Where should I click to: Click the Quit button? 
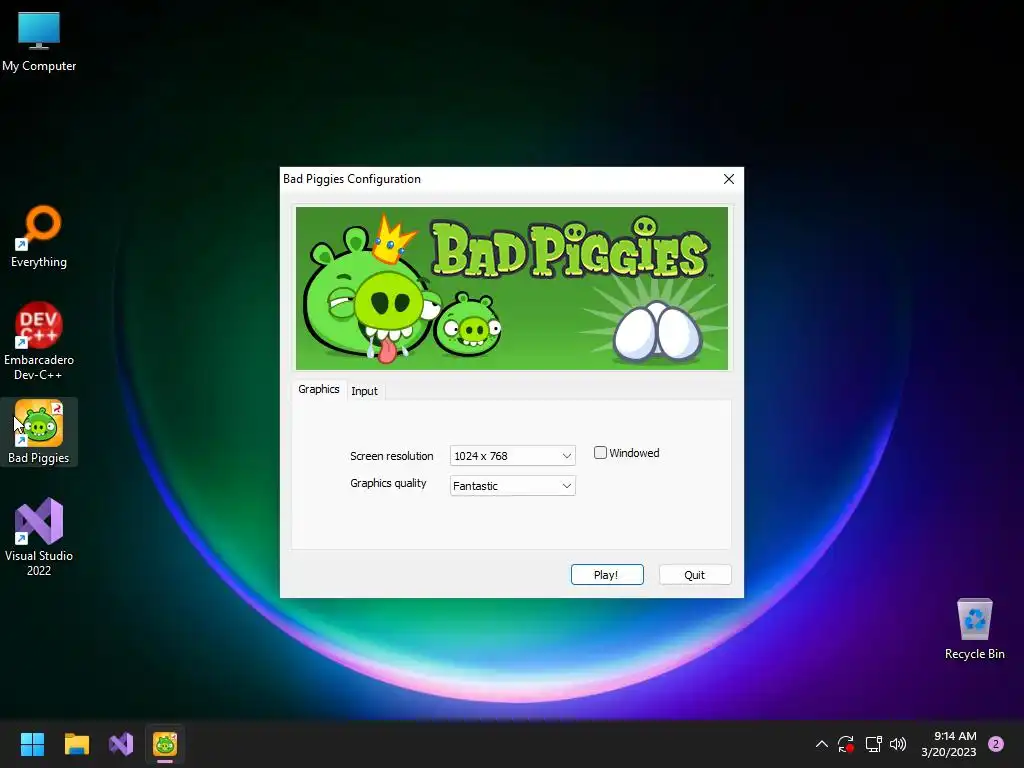(x=695, y=575)
